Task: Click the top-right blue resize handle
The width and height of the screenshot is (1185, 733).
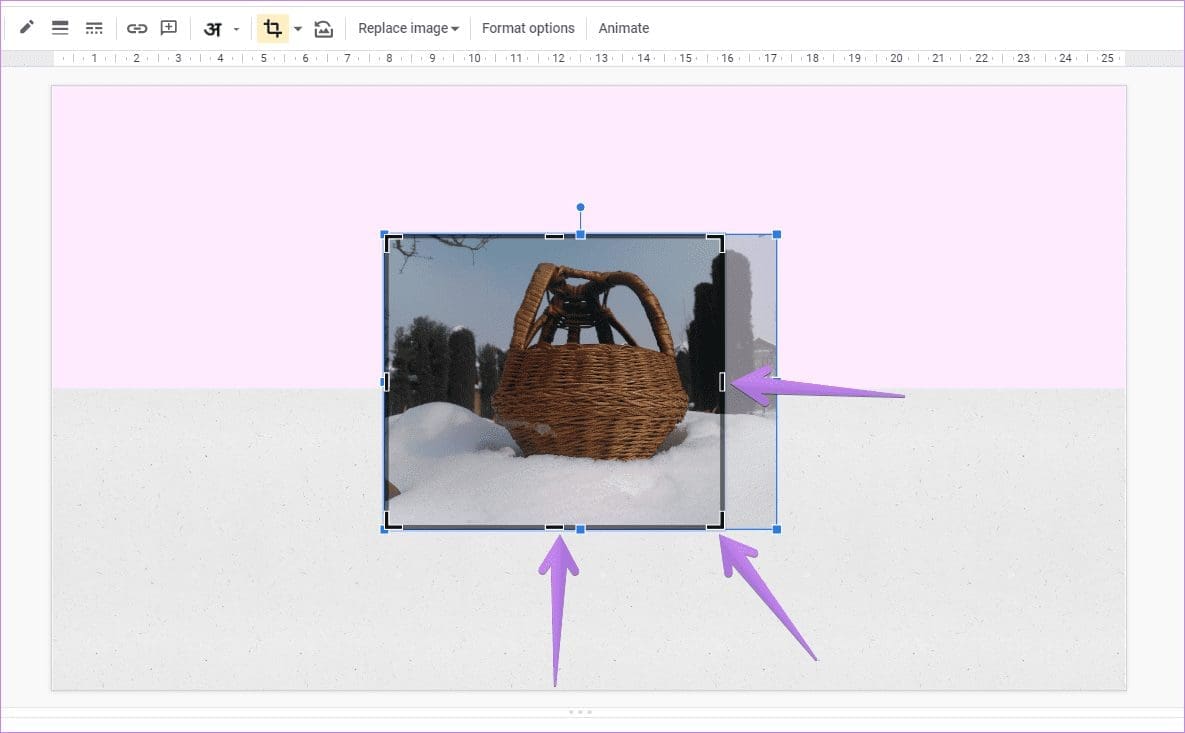Action: (x=777, y=235)
